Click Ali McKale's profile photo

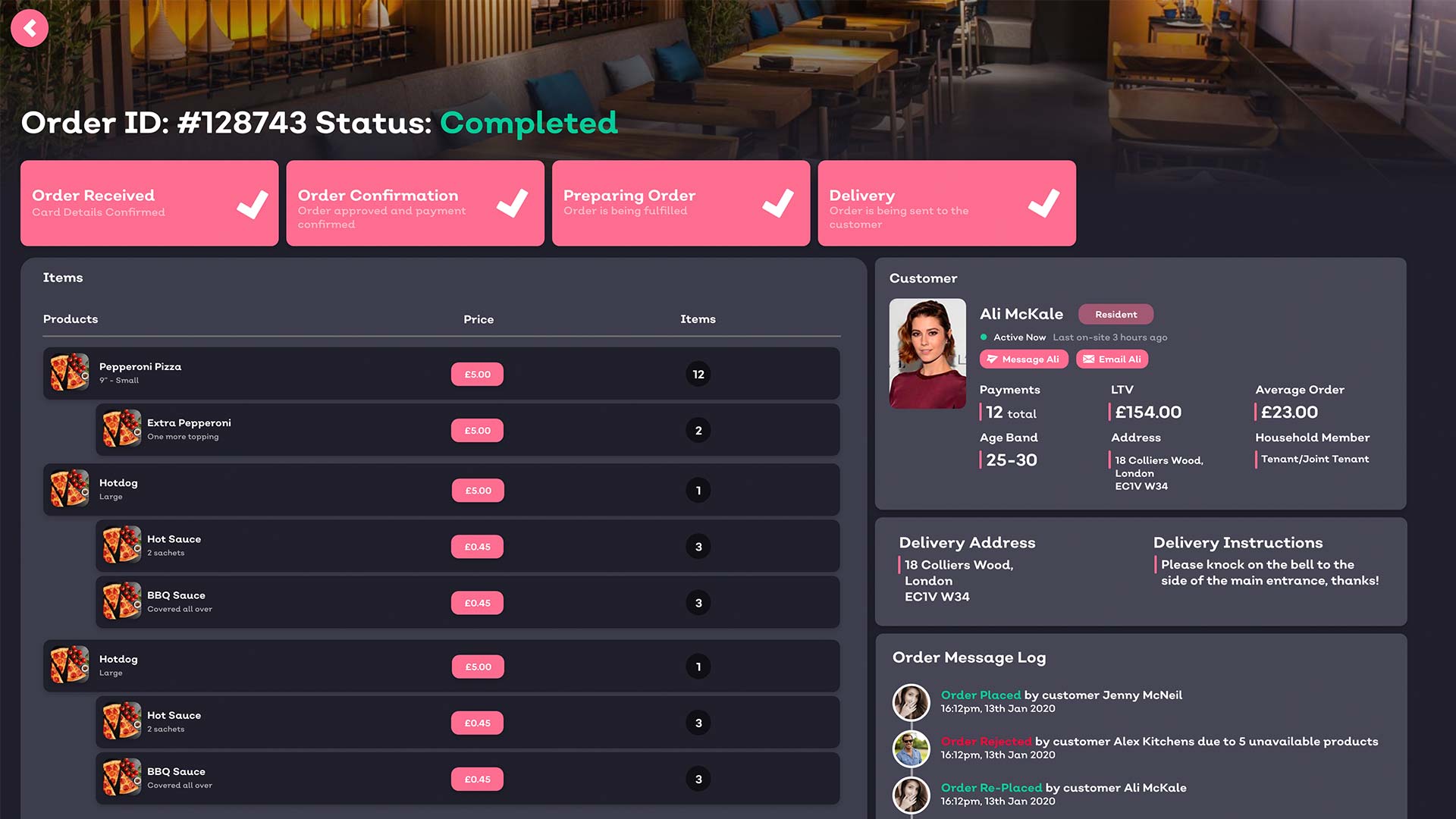[x=927, y=353]
